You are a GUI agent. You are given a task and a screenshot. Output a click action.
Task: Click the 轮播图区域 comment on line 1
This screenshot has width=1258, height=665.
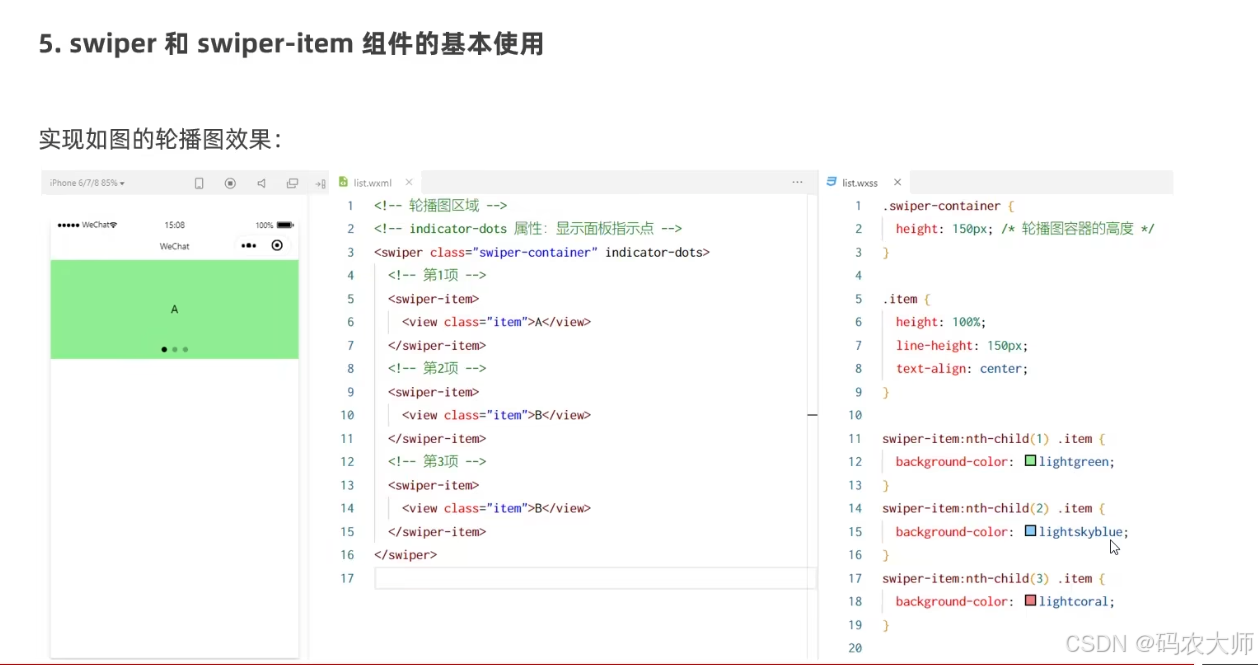(x=442, y=206)
